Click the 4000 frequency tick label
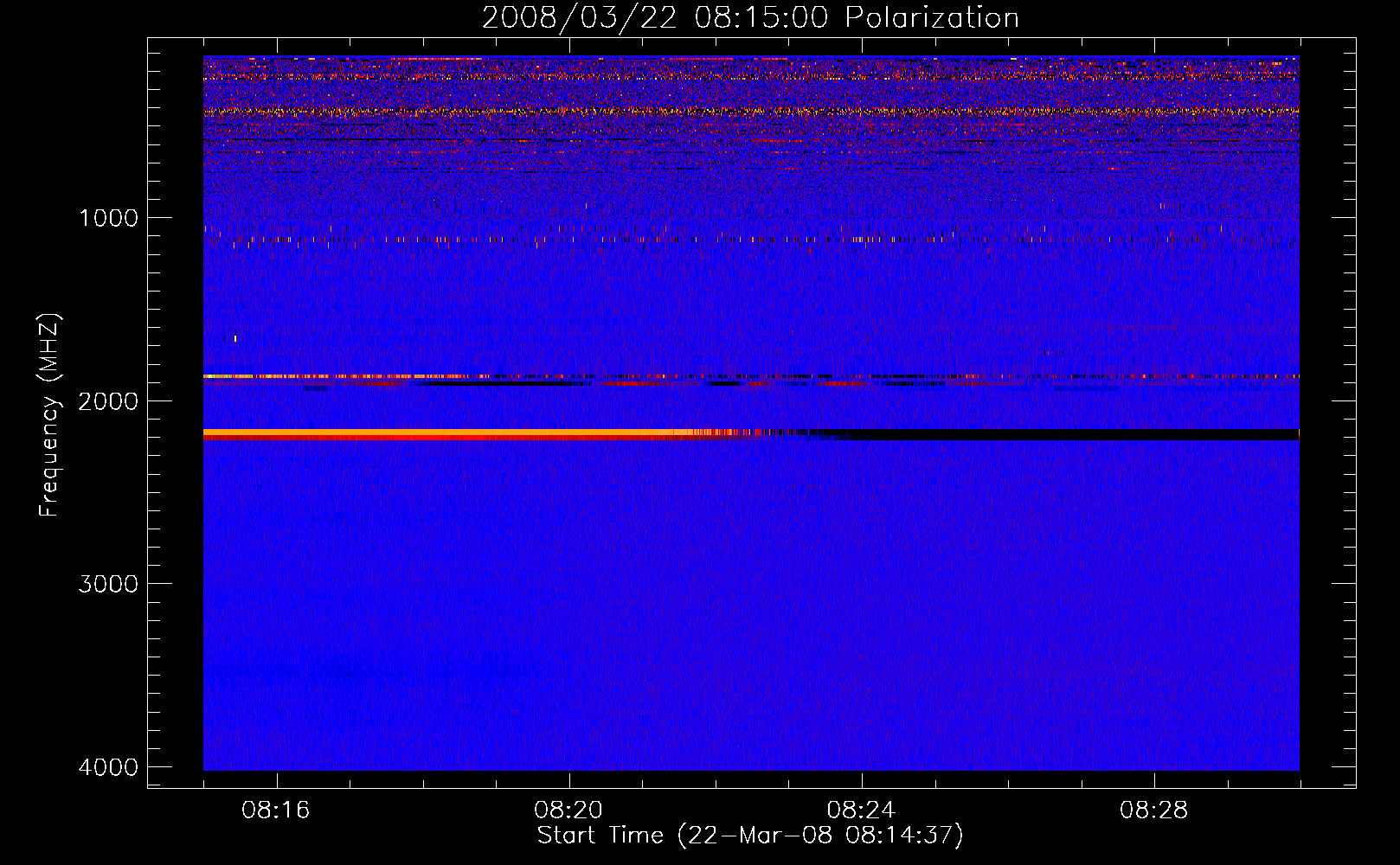Image resolution: width=1400 pixels, height=865 pixels. 109,767
